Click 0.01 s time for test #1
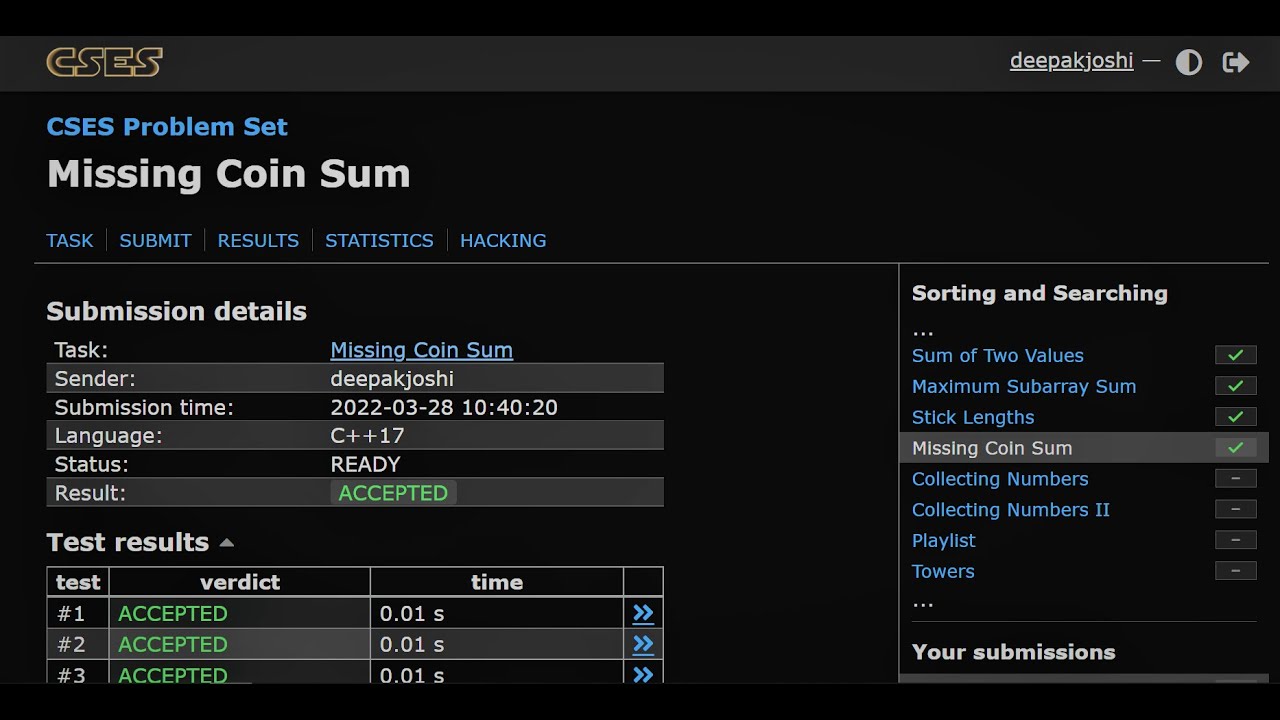This screenshot has height=720, width=1280. click(412, 614)
